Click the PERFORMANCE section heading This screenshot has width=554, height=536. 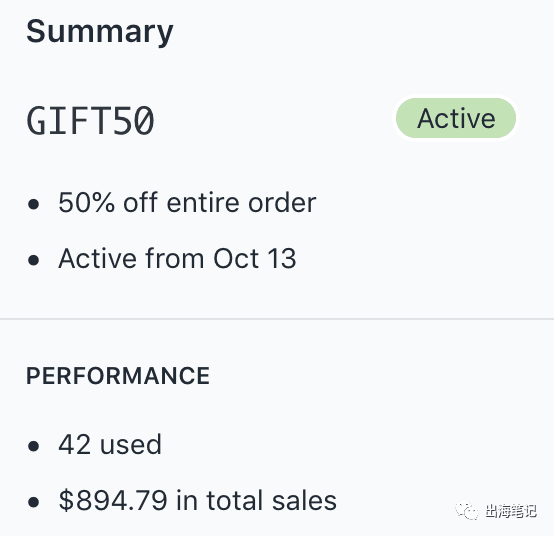click(118, 375)
